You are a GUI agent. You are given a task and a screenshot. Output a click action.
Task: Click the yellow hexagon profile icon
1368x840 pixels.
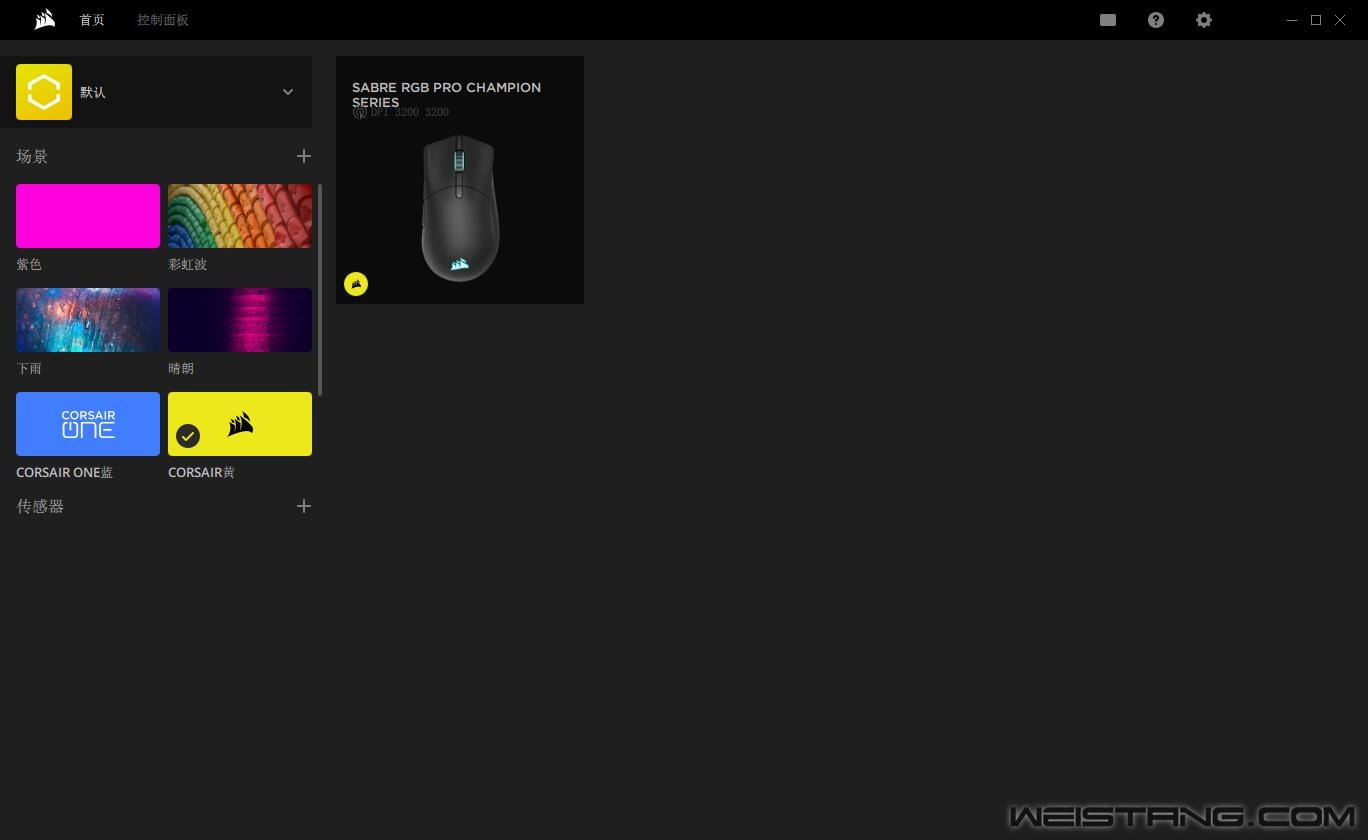tap(44, 92)
